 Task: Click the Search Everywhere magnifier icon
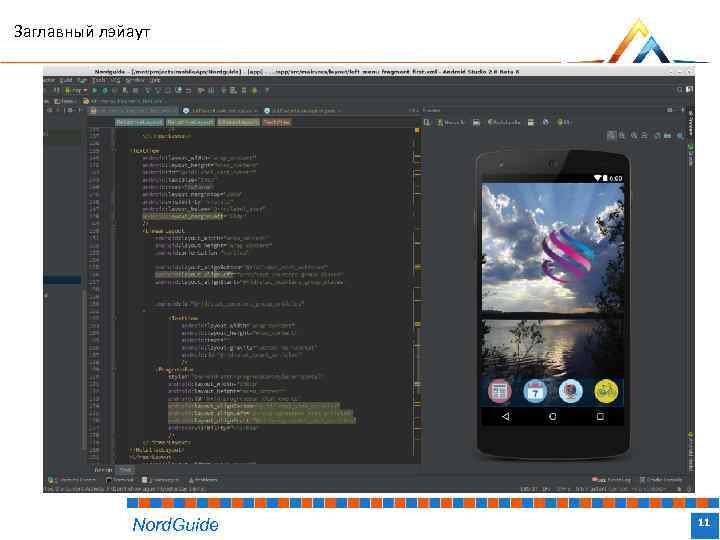(x=679, y=90)
